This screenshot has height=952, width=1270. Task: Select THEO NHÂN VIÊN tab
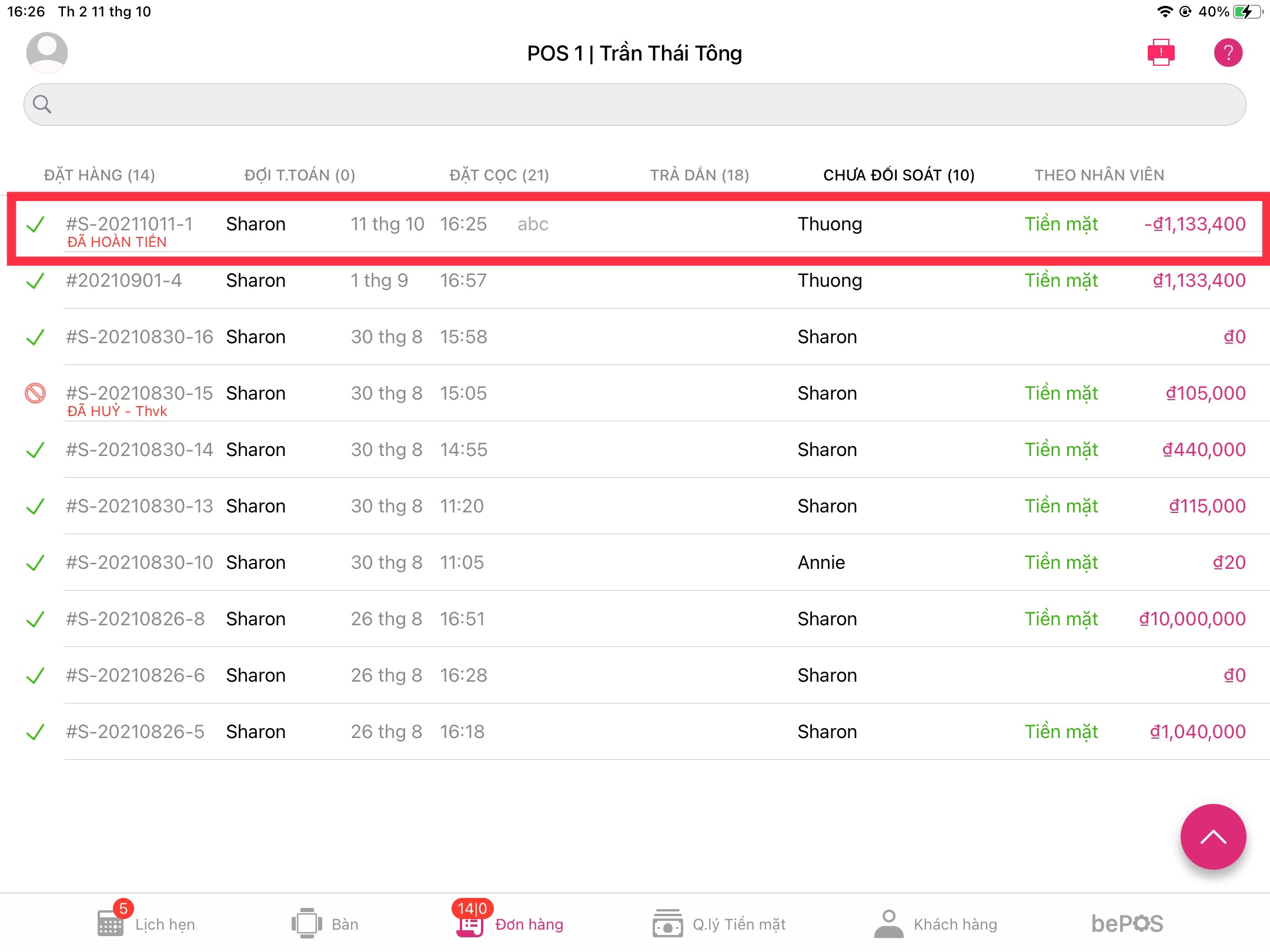(x=1099, y=175)
